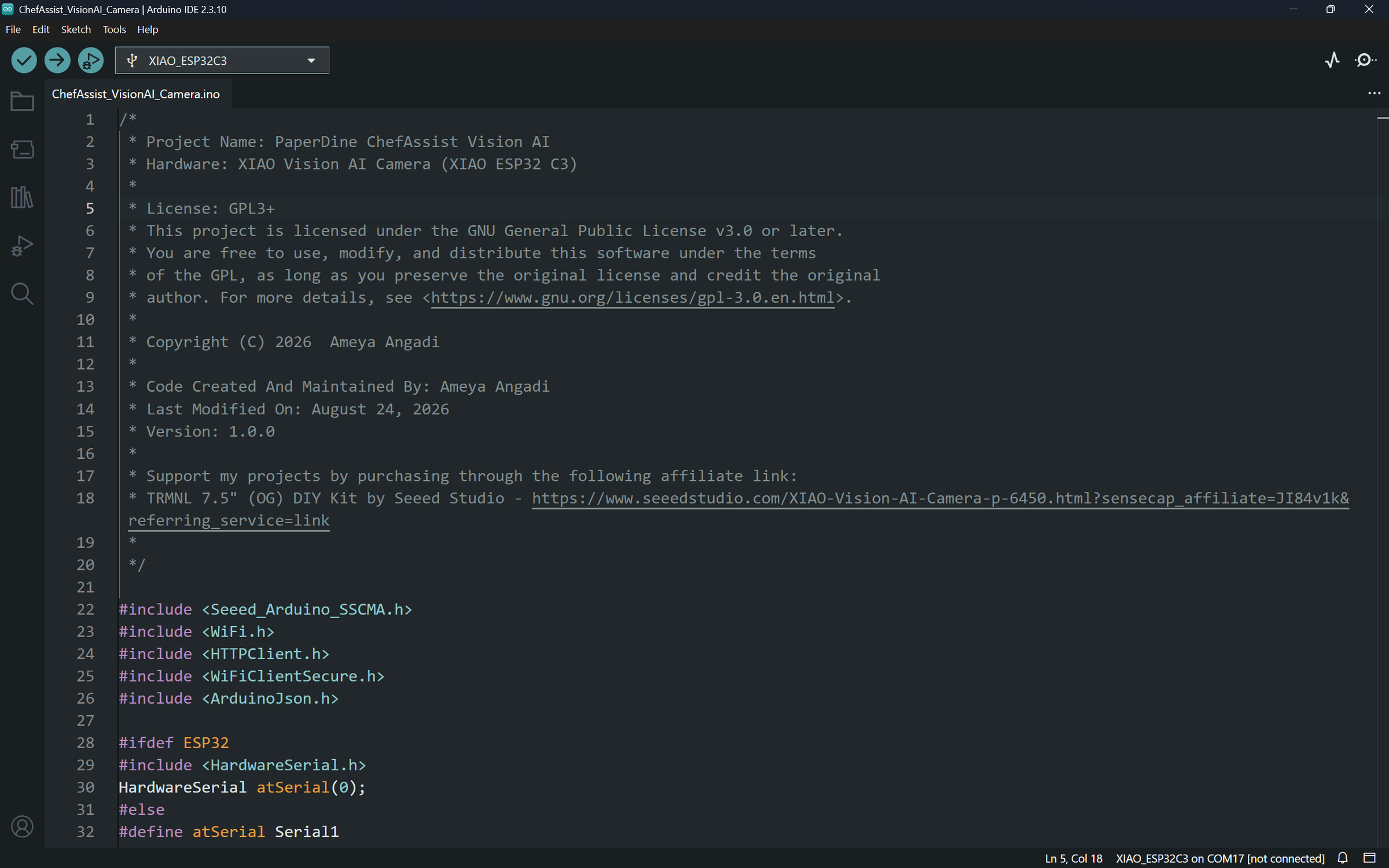Image resolution: width=1389 pixels, height=868 pixels.
Task: Open the Serial Plotter
Action: point(1332,60)
